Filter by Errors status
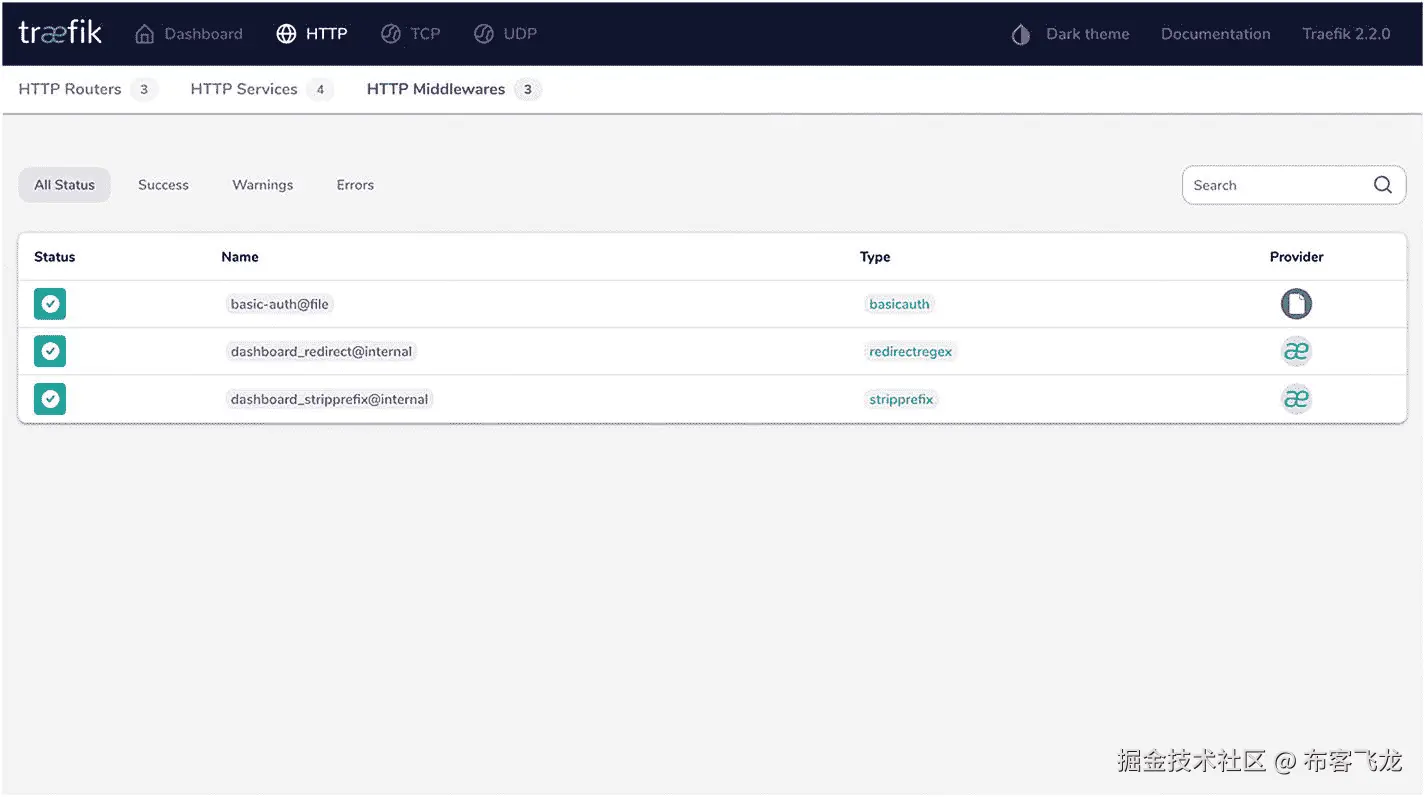Image resolution: width=1425 pixels, height=797 pixels. [x=355, y=185]
